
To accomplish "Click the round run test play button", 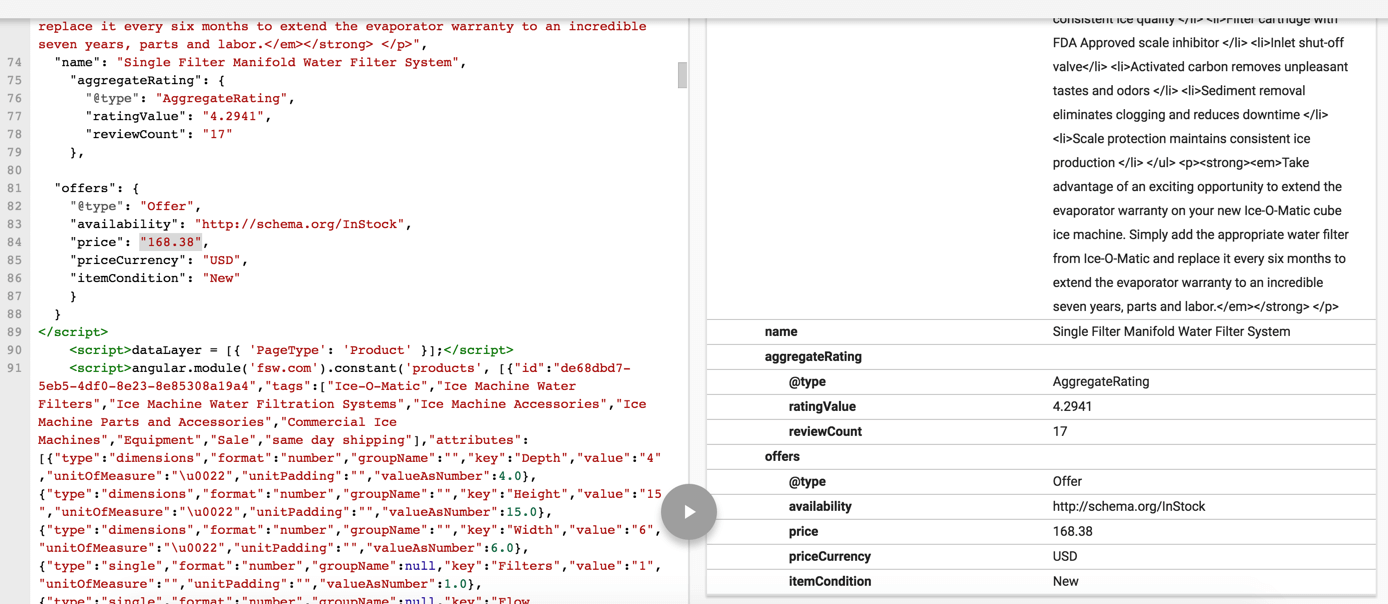I will tap(688, 511).
